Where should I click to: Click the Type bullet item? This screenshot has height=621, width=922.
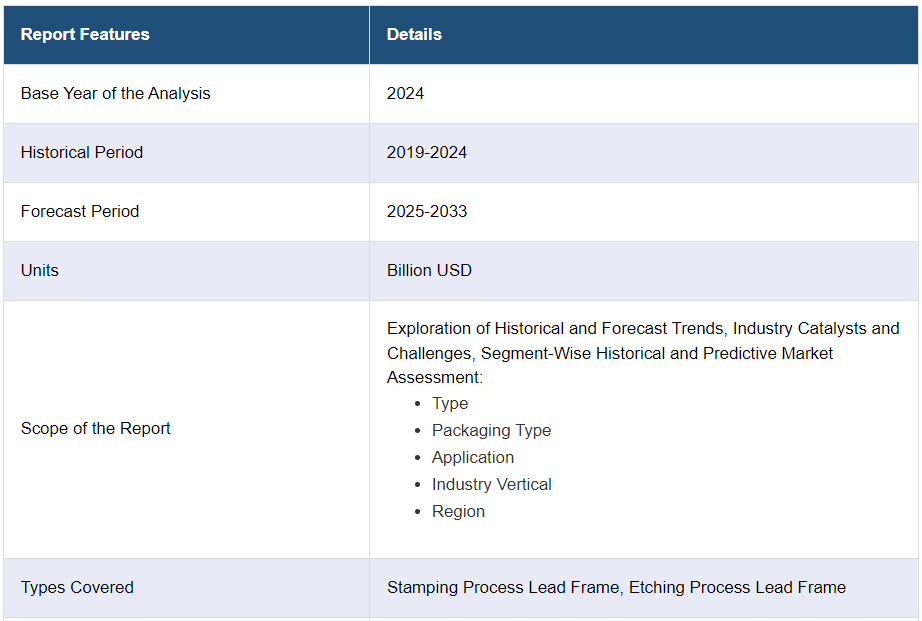(x=450, y=403)
